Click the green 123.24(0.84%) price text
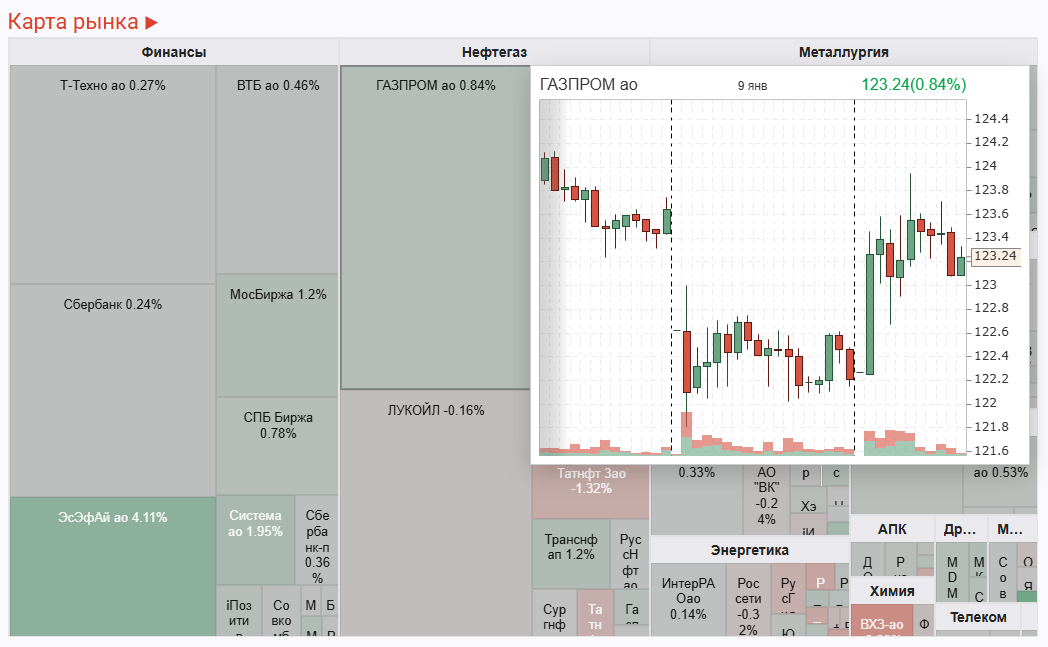 pyautogui.click(x=914, y=84)
